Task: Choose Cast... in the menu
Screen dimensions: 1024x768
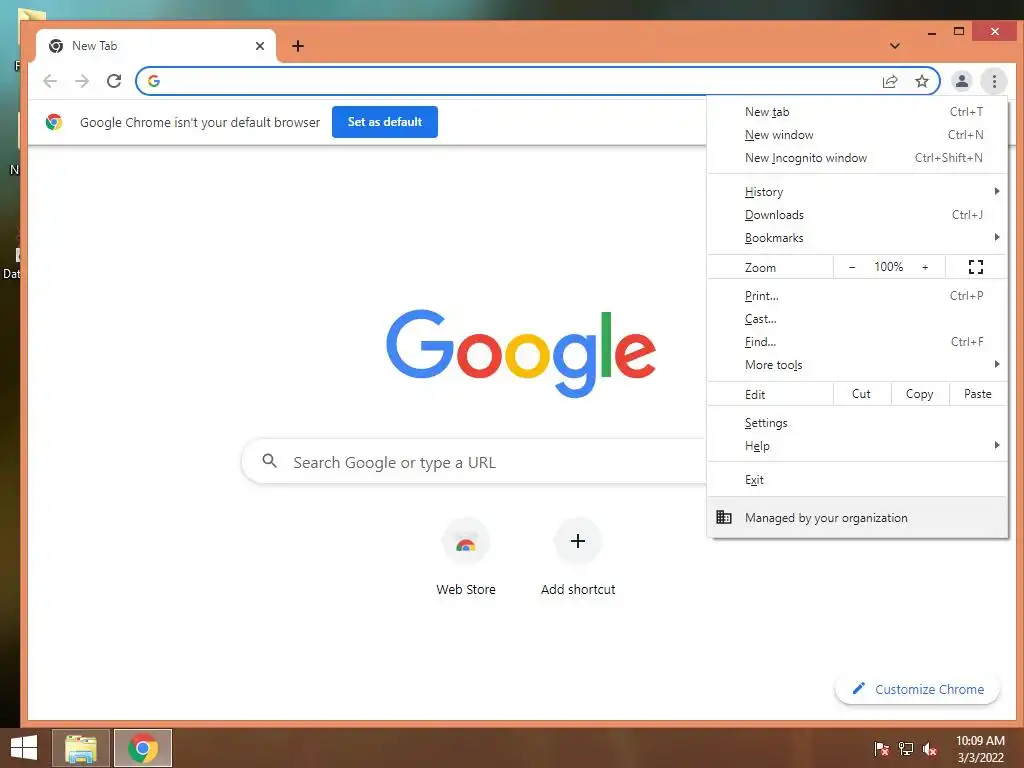Action: 857,319
